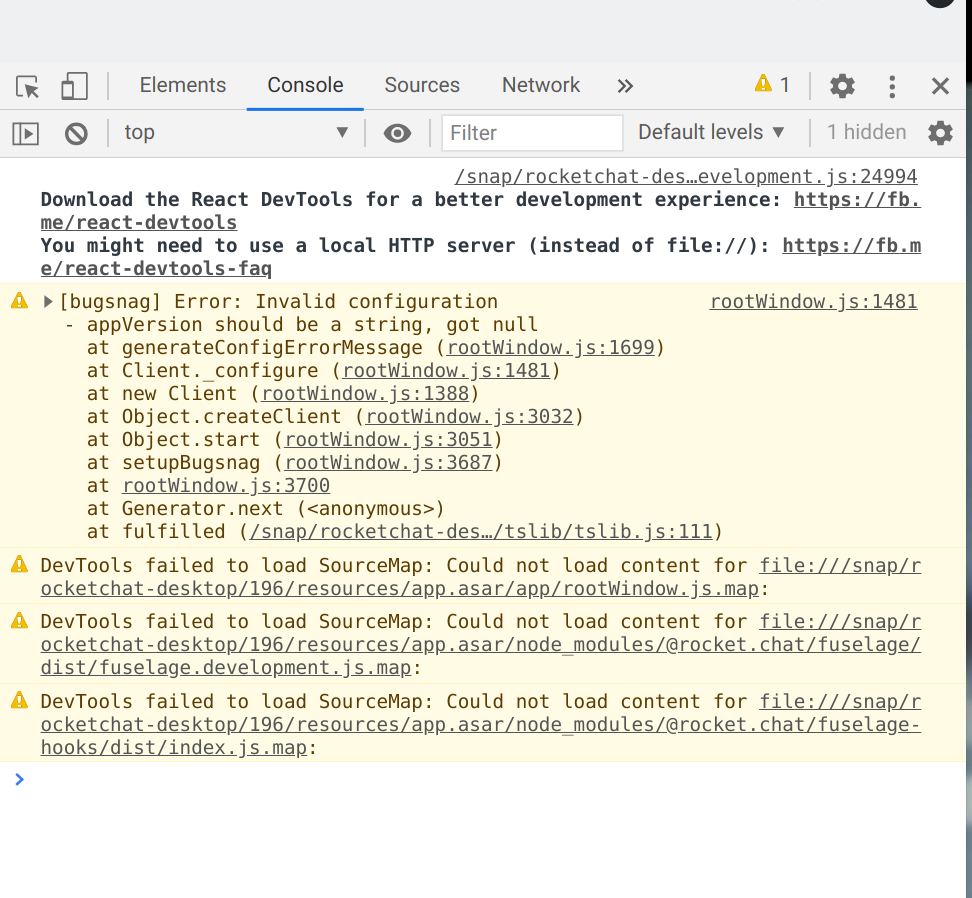Show more tabs via double chevron
Viewport: 972px width, 898px height.
coord(625,86)
